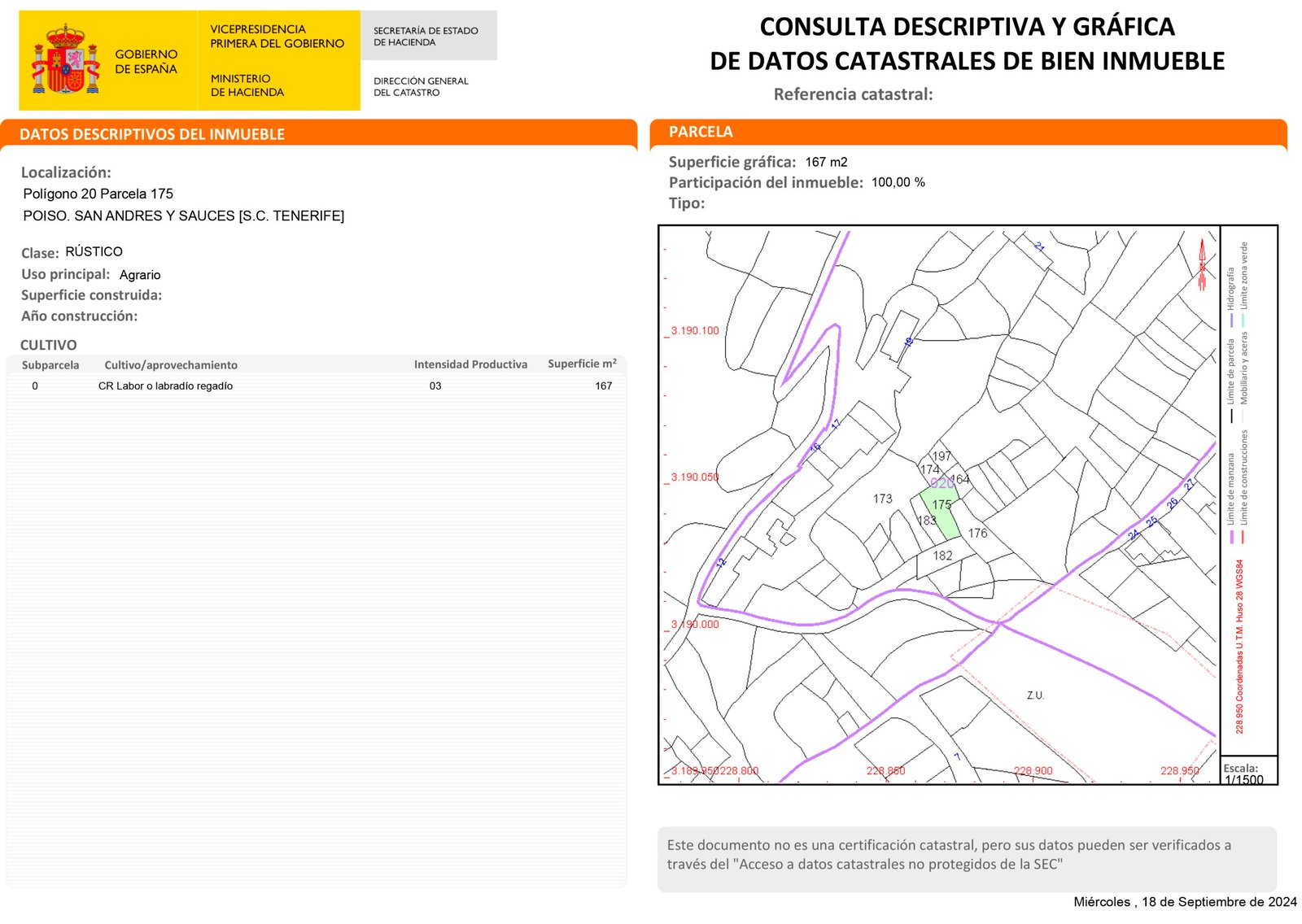Click the 'Escala:' label

click(x=1240, y=768)
